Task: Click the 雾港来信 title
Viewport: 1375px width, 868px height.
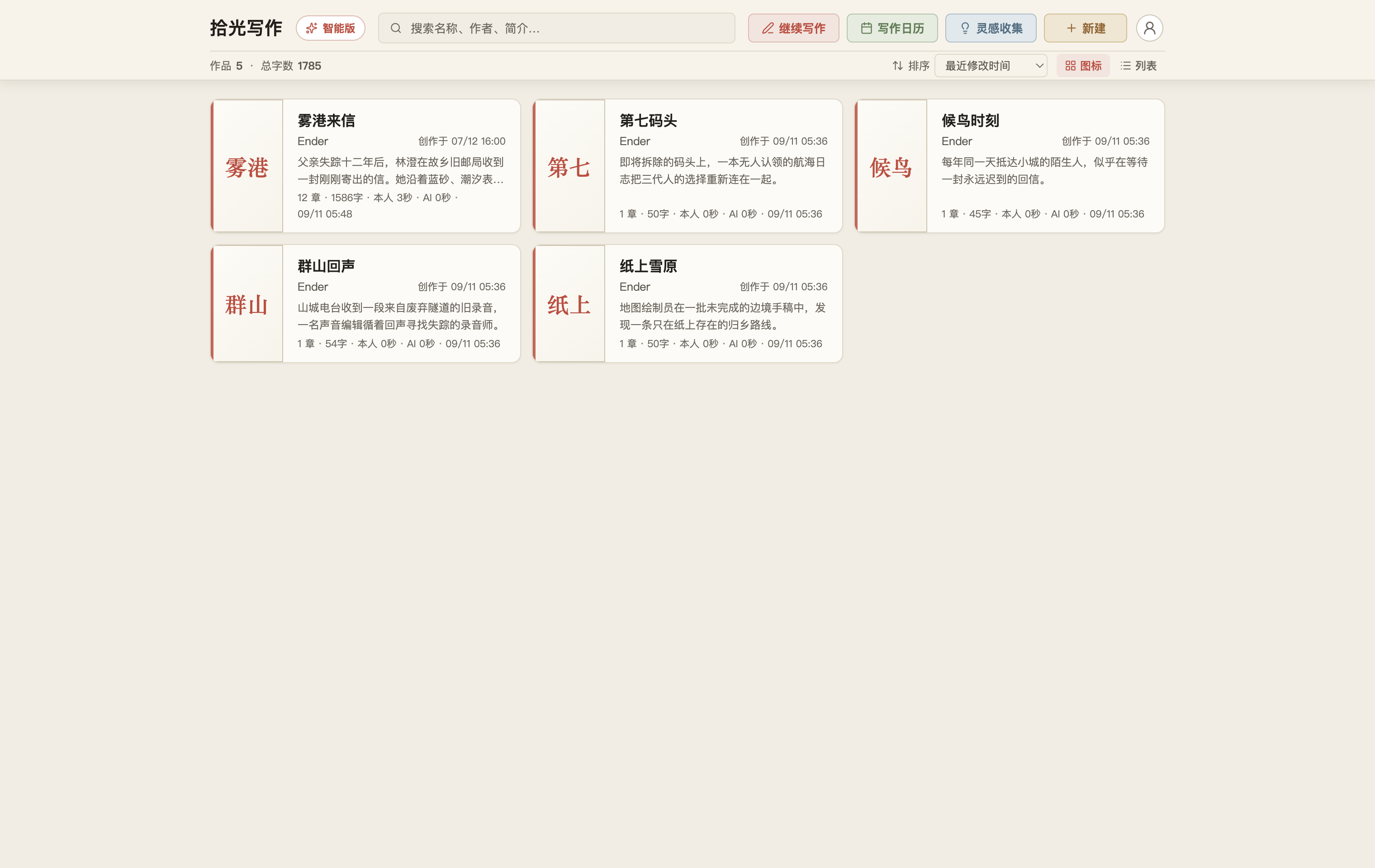Action: pos(326,120)
